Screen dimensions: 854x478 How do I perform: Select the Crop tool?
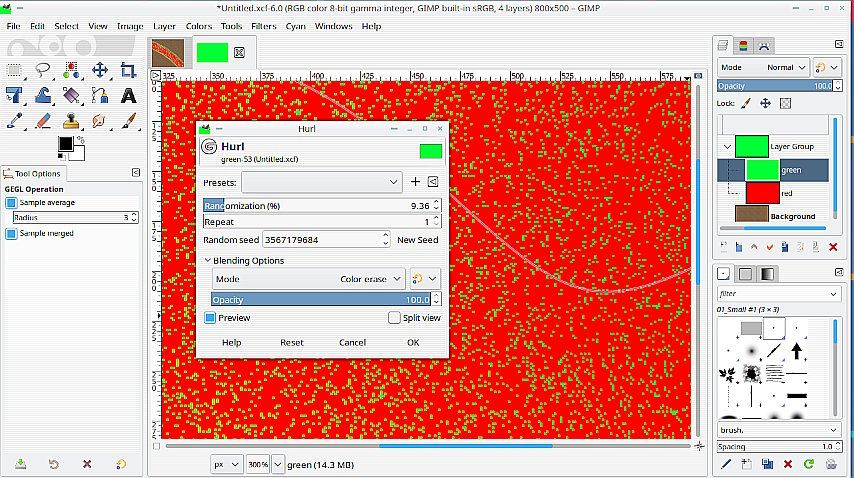(x=128, y=70)
